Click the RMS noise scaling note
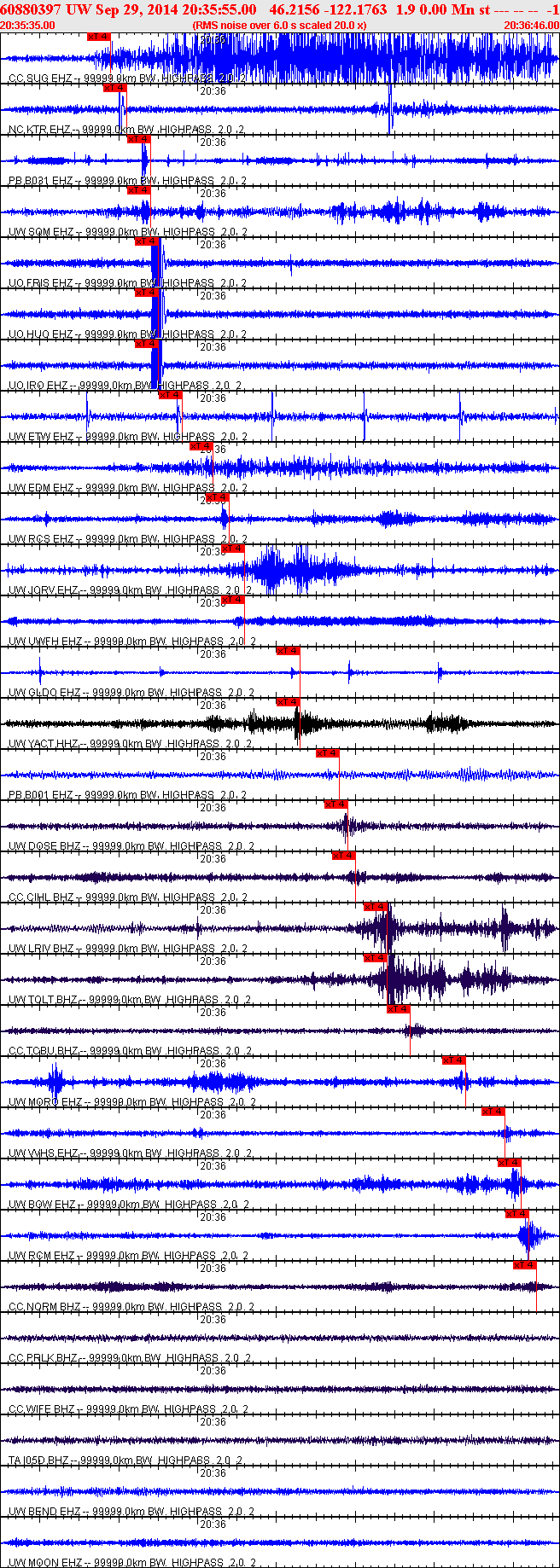 [280, 26]
